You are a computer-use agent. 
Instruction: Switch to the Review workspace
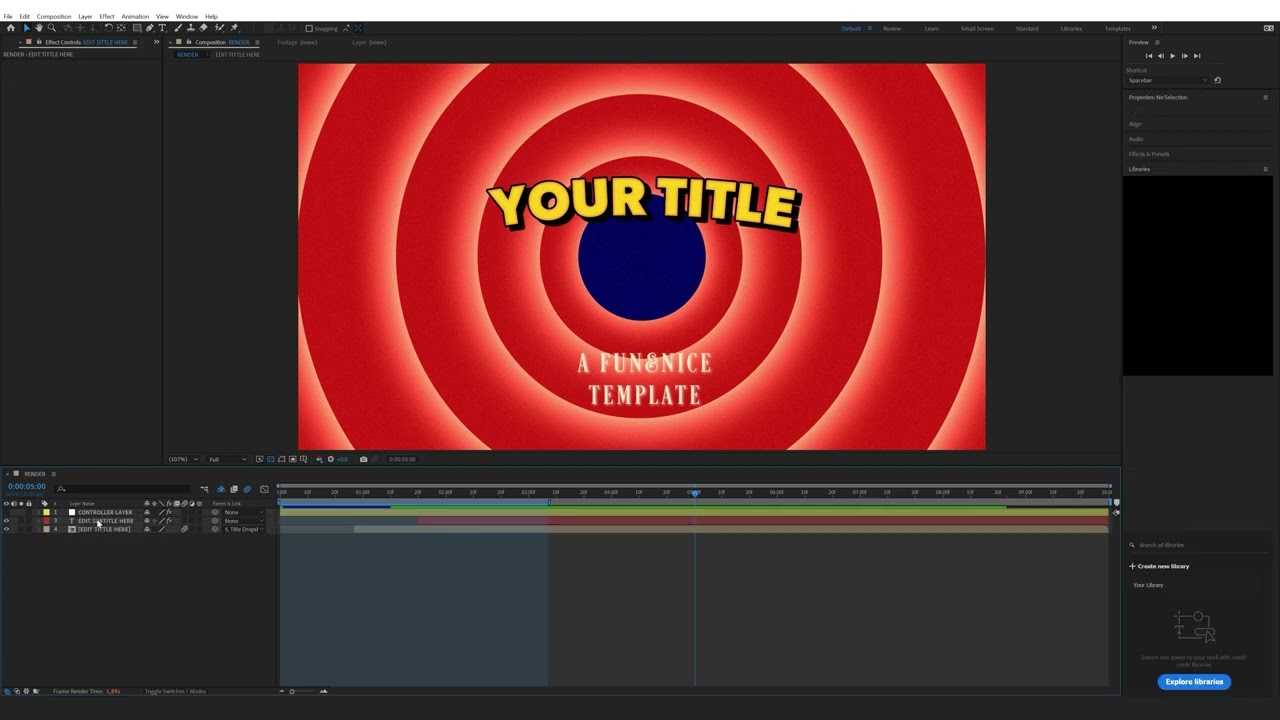click(x=891, y=28)
